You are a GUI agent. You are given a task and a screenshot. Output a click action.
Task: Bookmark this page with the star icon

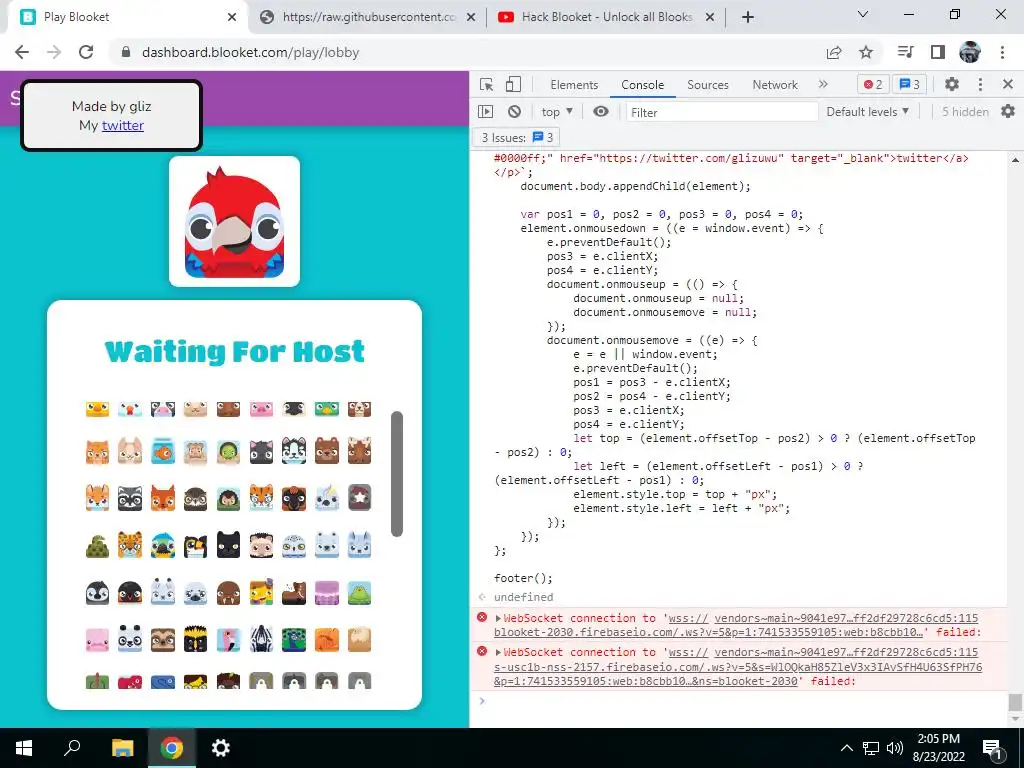[866, 52]
